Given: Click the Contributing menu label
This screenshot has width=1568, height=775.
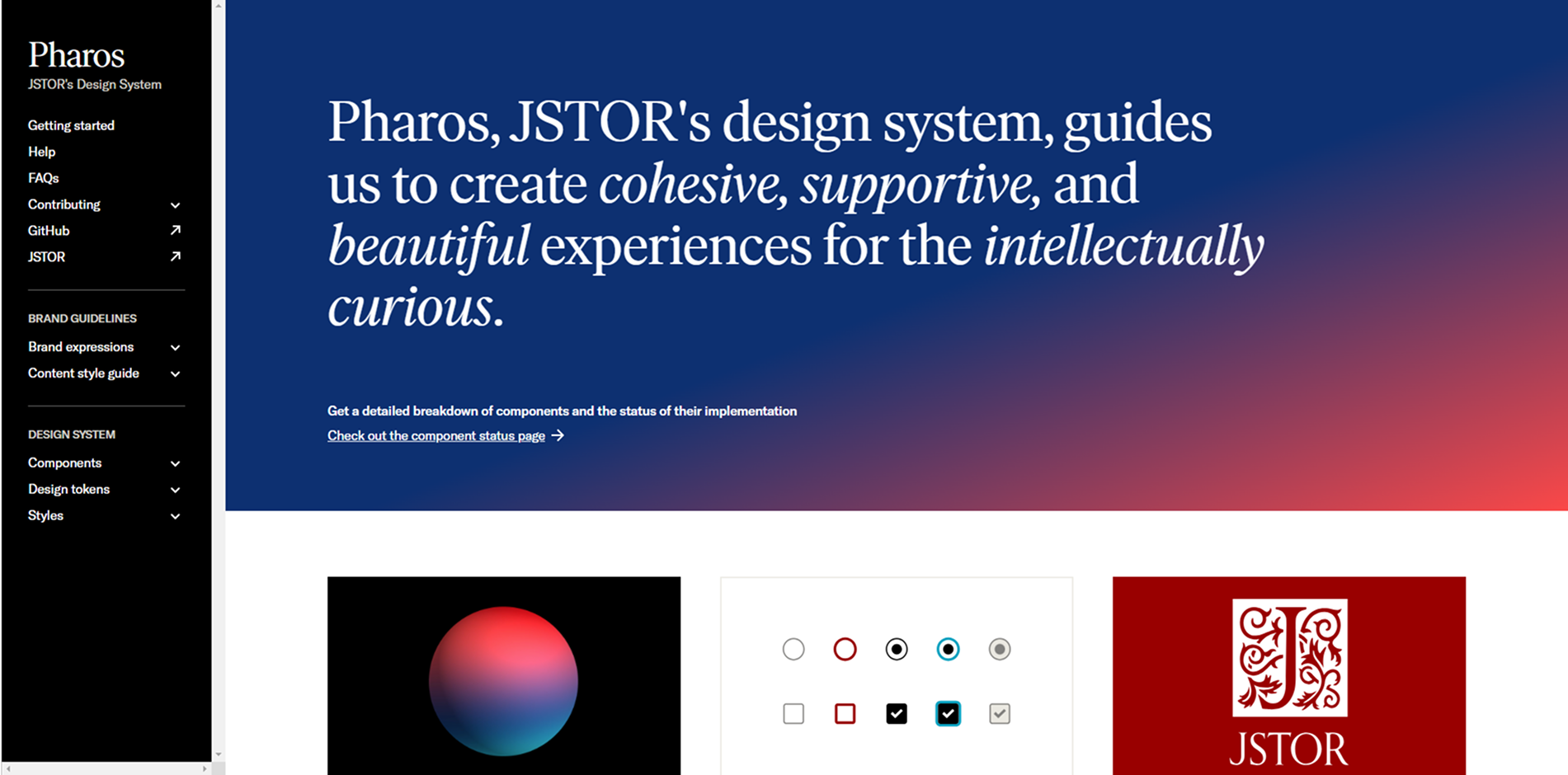Looking at the screenshot, I should pyautogui.click(x=64, y=204).
